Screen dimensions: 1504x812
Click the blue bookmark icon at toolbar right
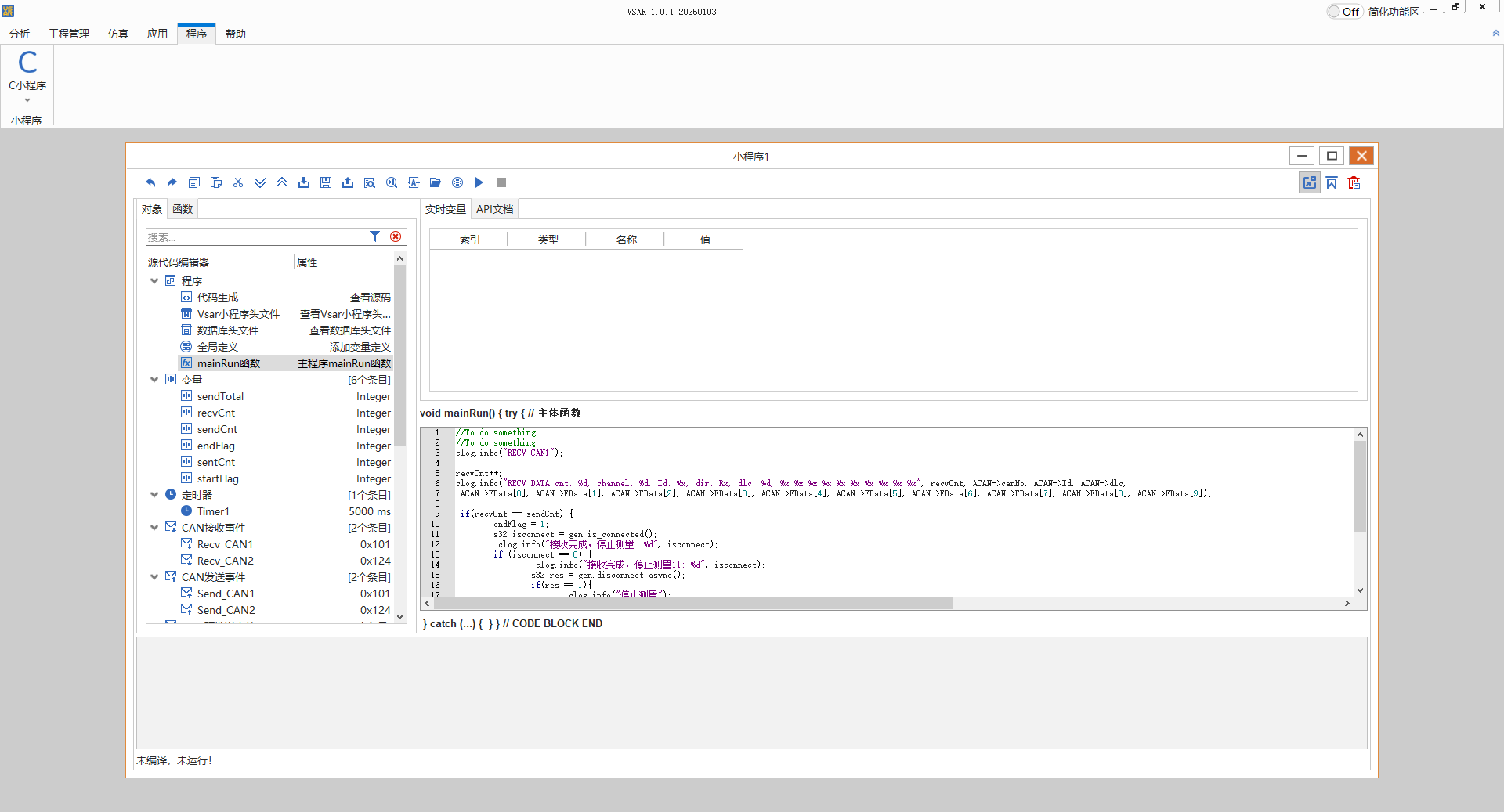click(x=1332, y=182)
